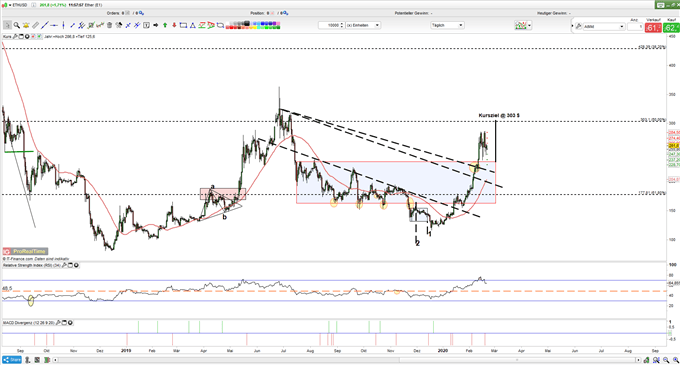Open the trash delete objects tool

point(109,25)
